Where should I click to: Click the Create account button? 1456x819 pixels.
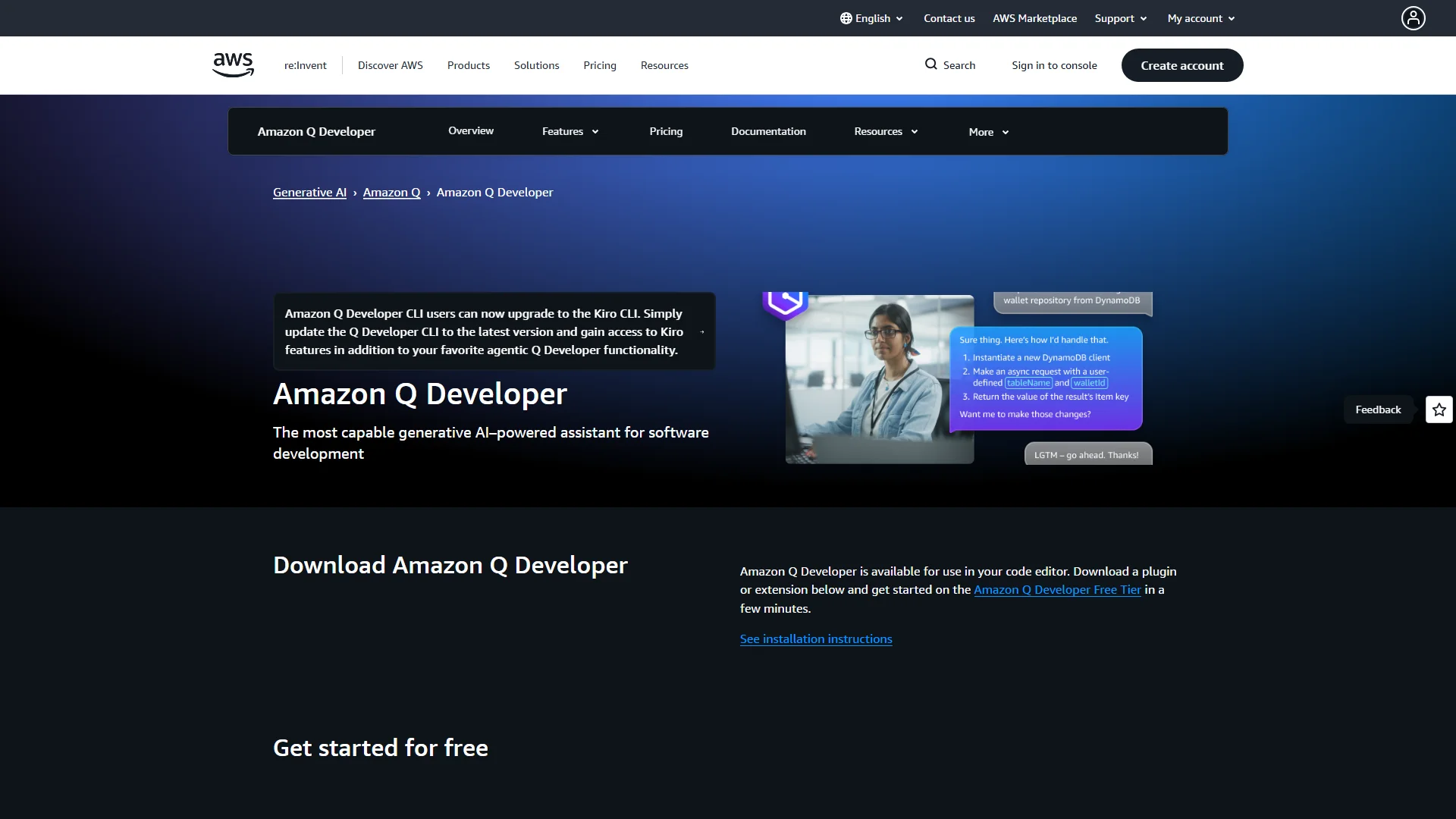(1182, 65)
